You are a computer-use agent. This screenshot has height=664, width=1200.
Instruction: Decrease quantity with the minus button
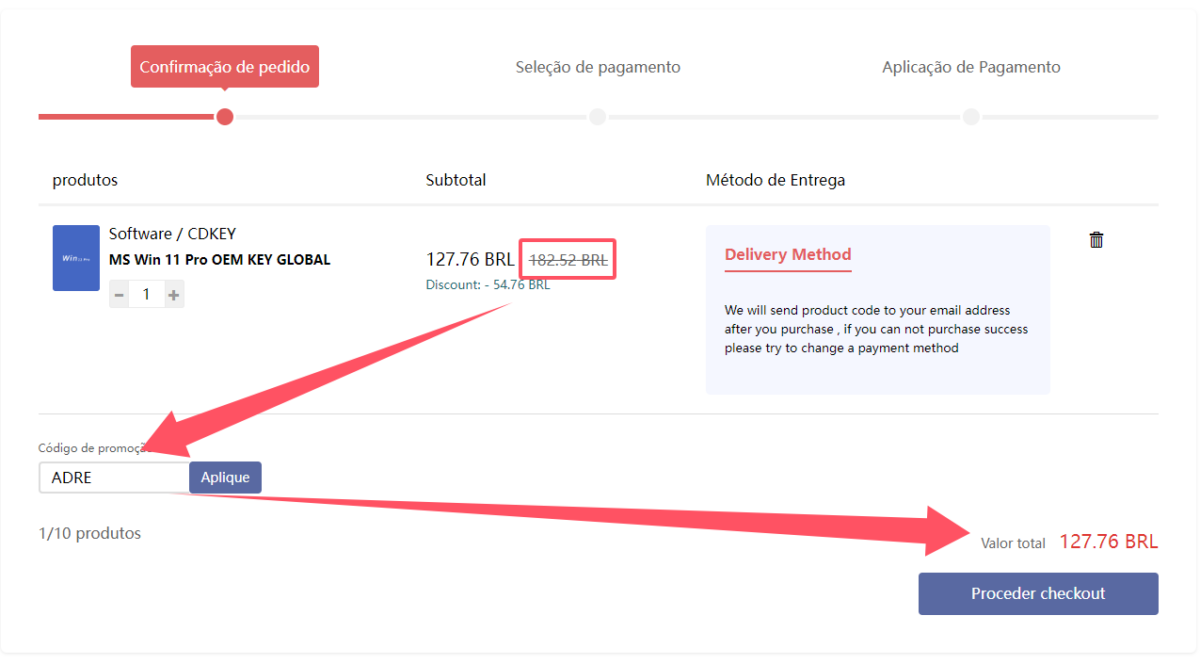pyautogui.click(x=119, y=295)
